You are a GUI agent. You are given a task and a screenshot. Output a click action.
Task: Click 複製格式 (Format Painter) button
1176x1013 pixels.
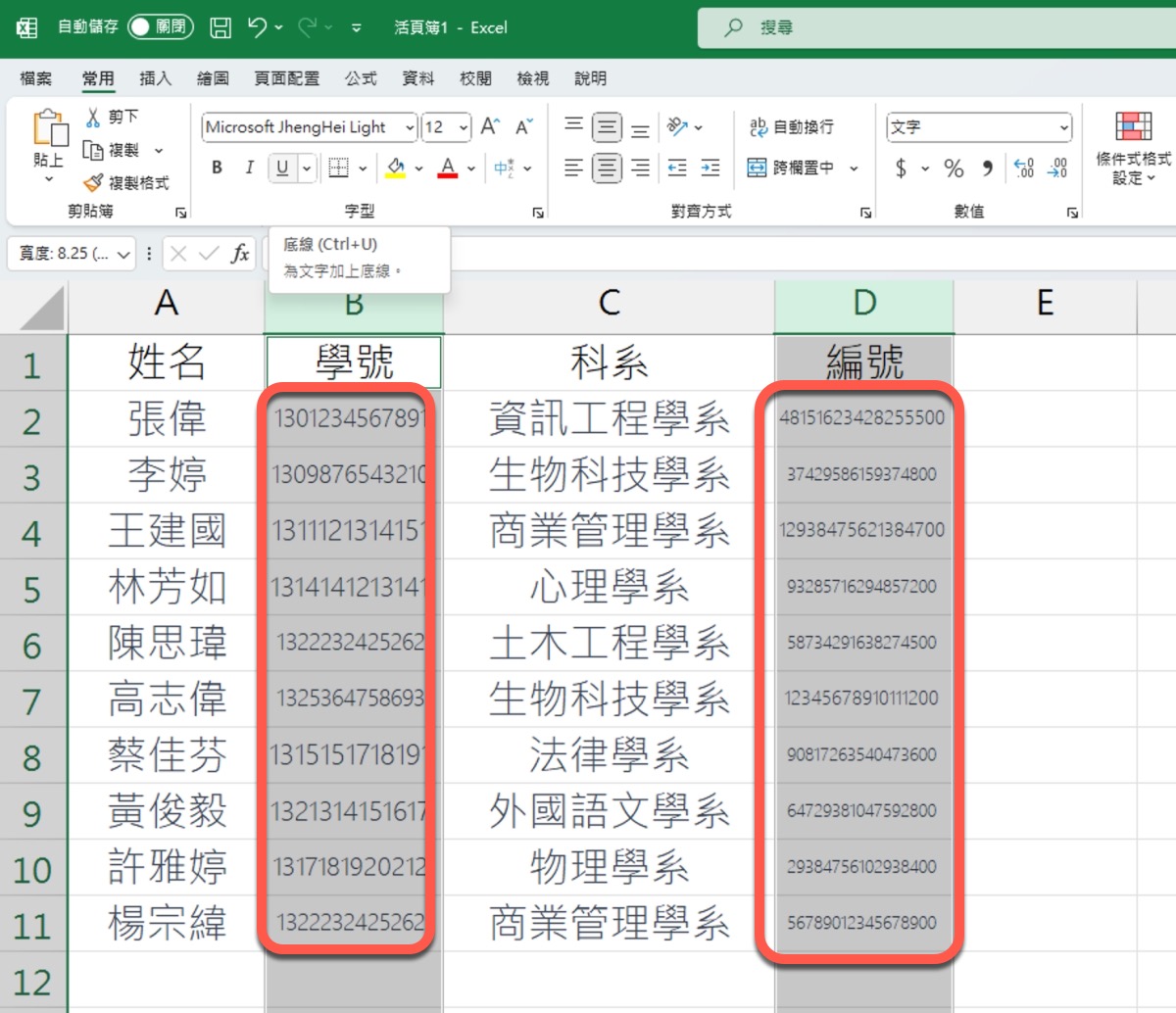126,183
